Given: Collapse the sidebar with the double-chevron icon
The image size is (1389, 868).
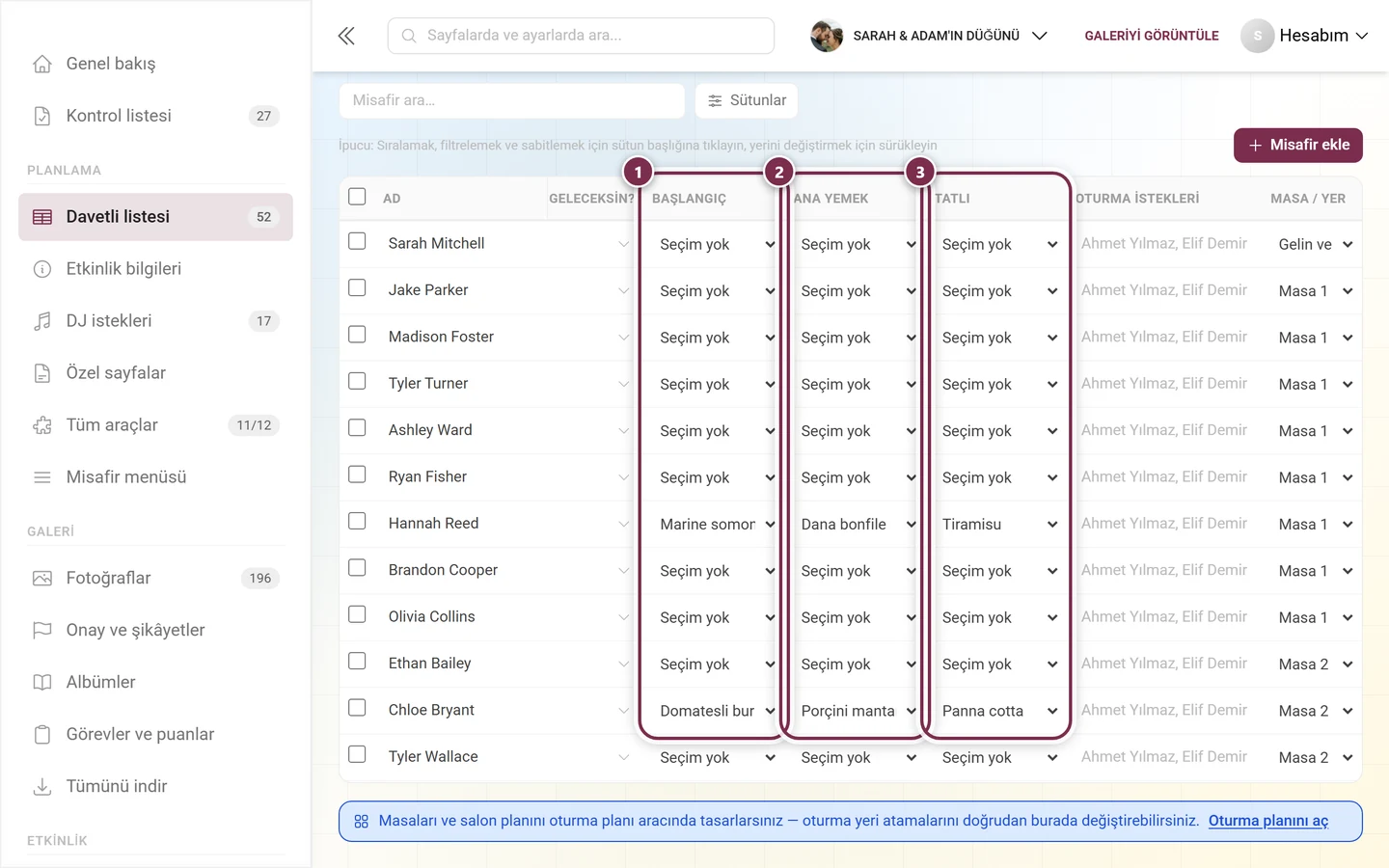Looking at the screenshot, I should pyautogui.click(x=346, y=36).
